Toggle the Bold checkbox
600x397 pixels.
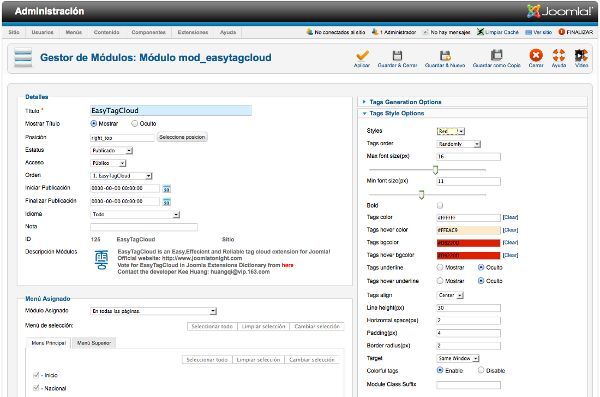tap(440, 205)
